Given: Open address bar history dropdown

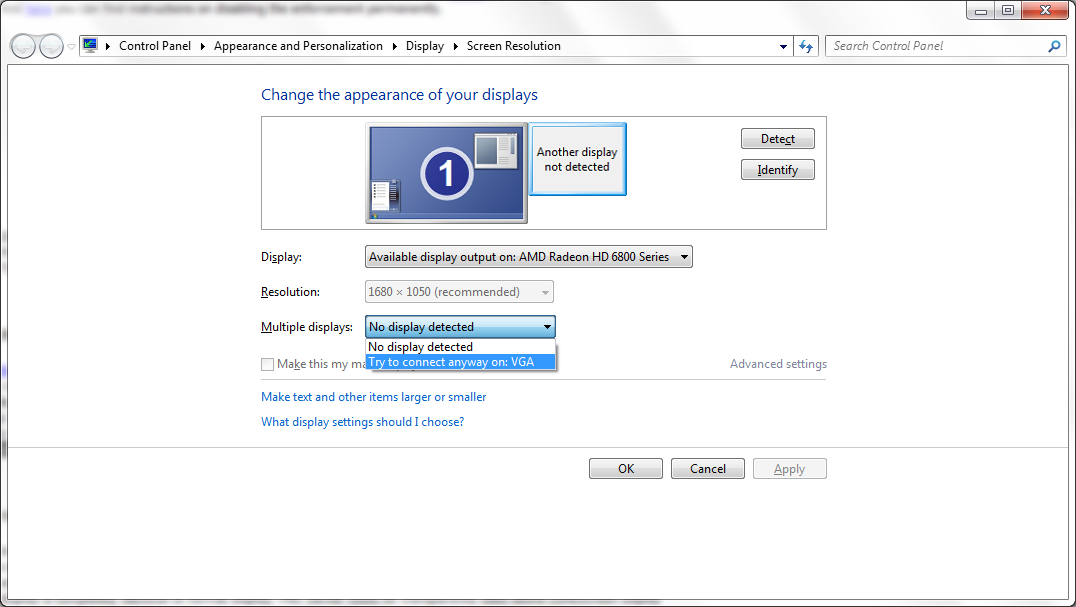Looking at the screenshot, I should pos(783,47).
